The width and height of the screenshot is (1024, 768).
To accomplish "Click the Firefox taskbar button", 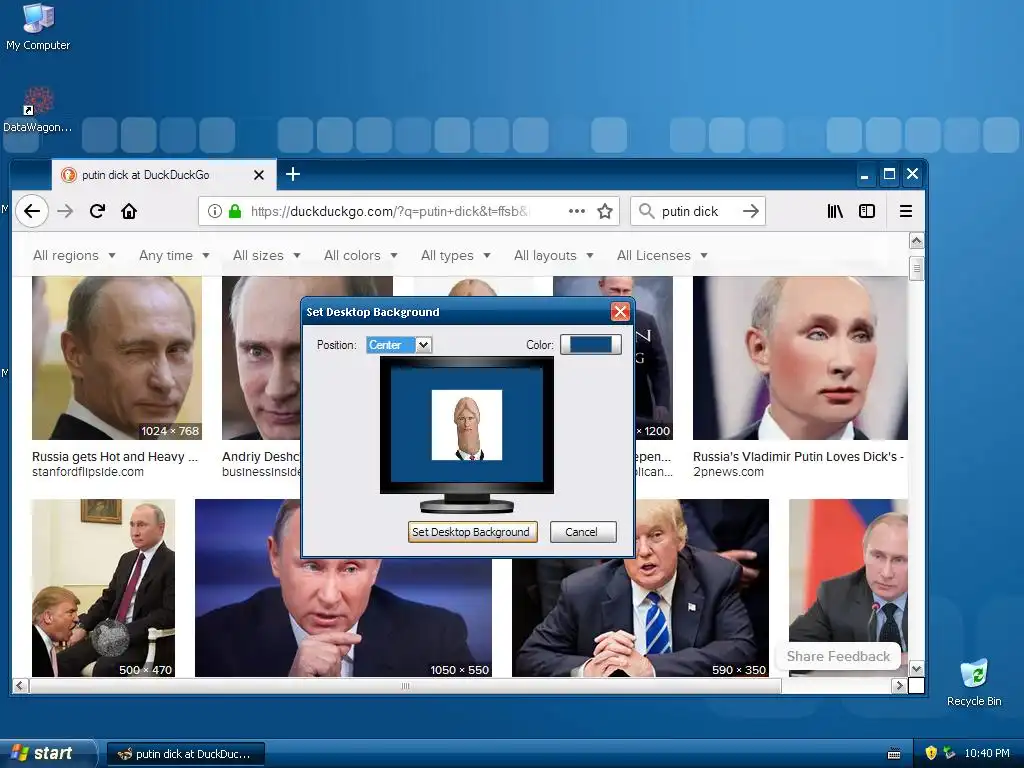I will click(x=185, y=754).
